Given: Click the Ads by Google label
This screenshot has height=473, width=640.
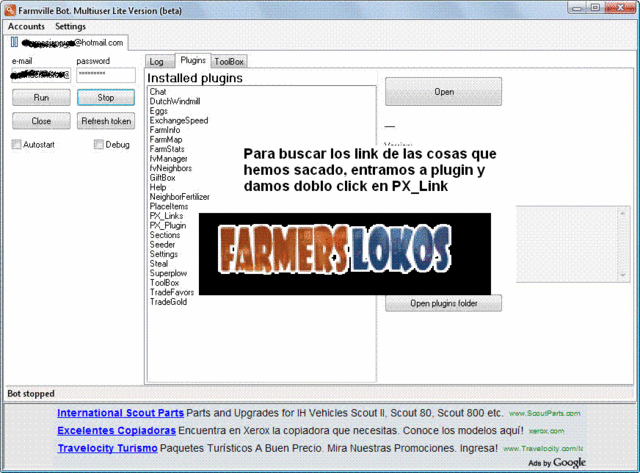Looking at the screenshot, I should tap(557, 463).
